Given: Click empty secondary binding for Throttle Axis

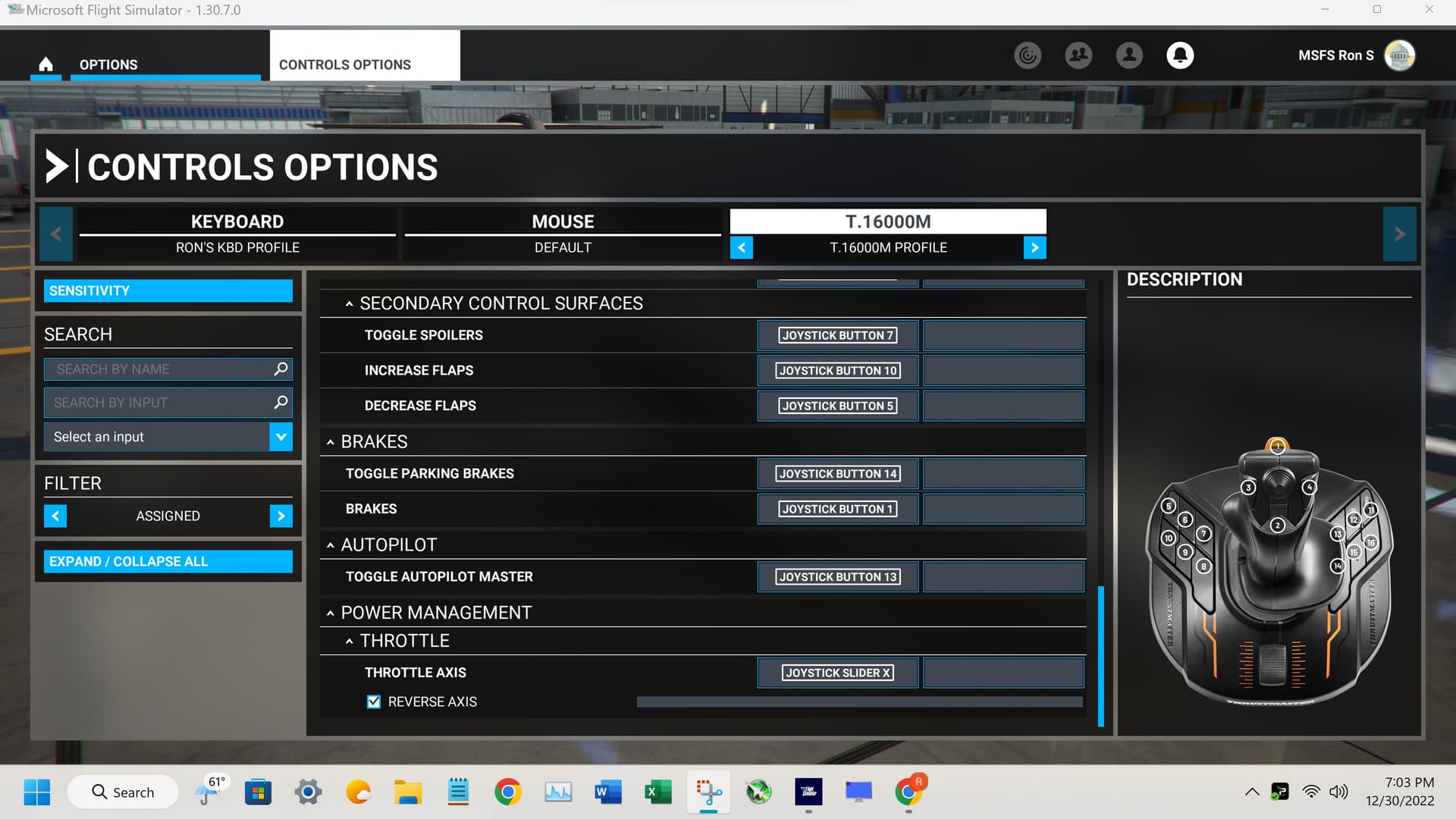Looking at the screenshot, I should point(1003,673).
